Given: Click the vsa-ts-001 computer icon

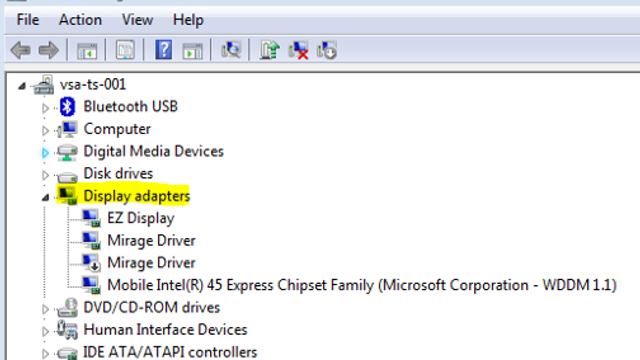Looking at the screenshot, I should pyautogui.click(x=44, y=85).
